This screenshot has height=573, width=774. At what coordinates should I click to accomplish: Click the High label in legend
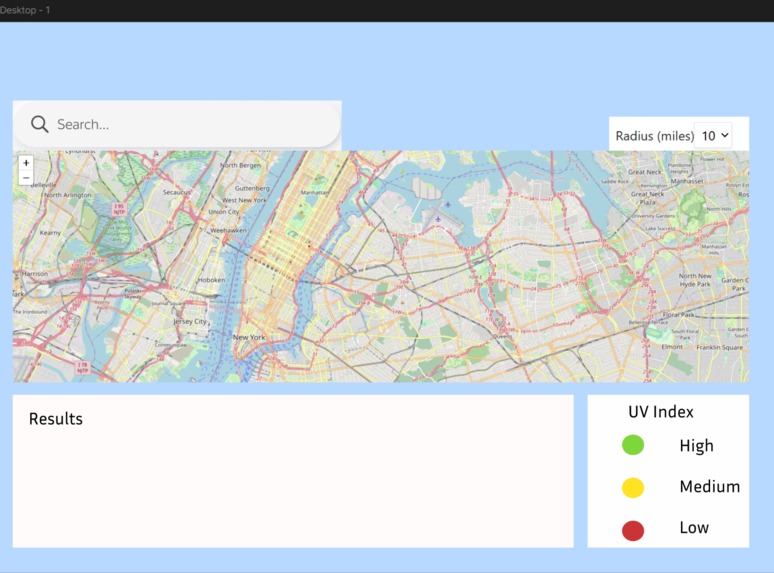click(x=697, y=446)
